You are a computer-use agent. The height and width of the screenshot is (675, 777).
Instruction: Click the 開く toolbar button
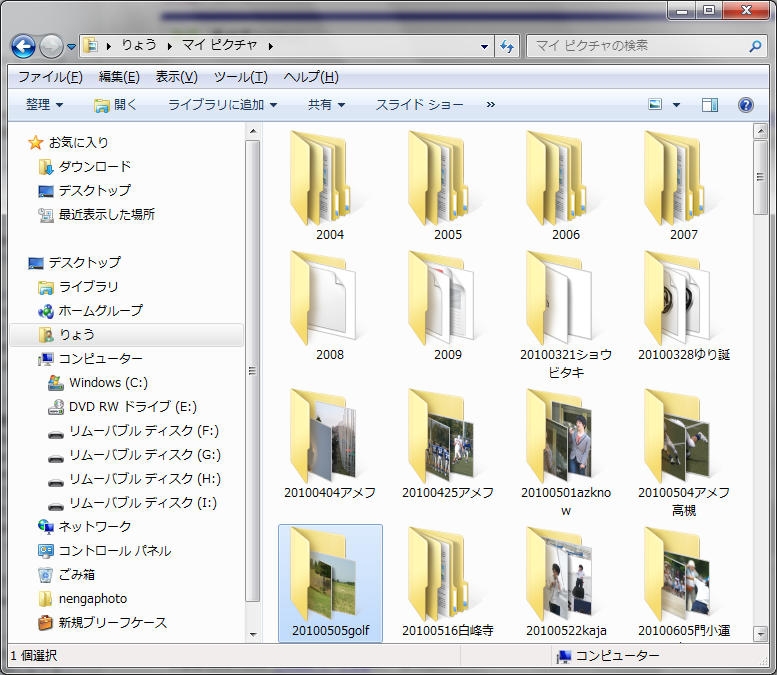(x=115, y=105)
